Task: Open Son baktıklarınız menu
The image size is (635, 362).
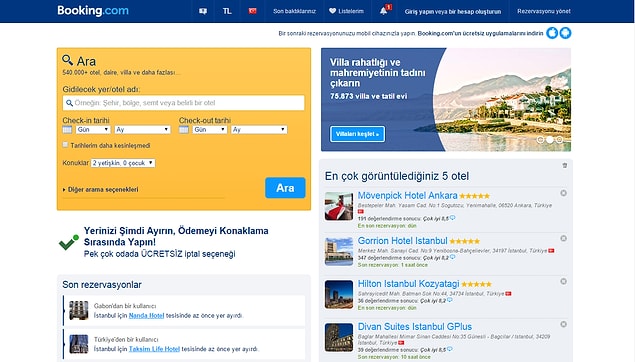Action: click(294, 11)
